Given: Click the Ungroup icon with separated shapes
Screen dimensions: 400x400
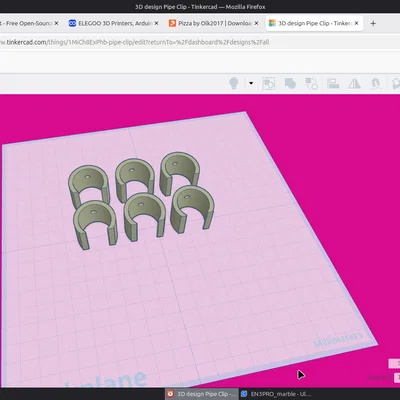Looking at the screenshot, I should pyautogui.click(x=312, y=83).
